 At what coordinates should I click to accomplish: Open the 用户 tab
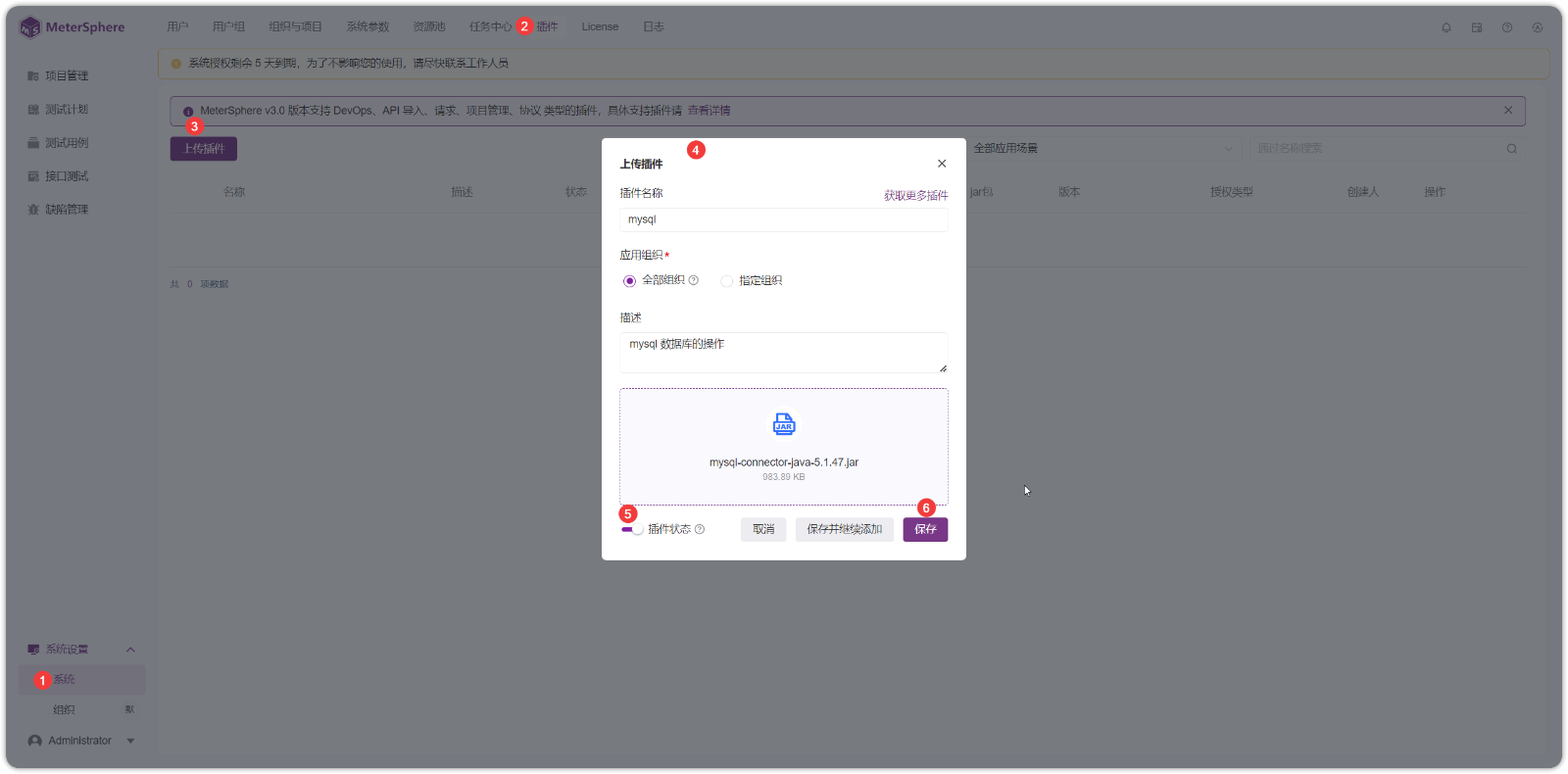click(x=177, y=27)
